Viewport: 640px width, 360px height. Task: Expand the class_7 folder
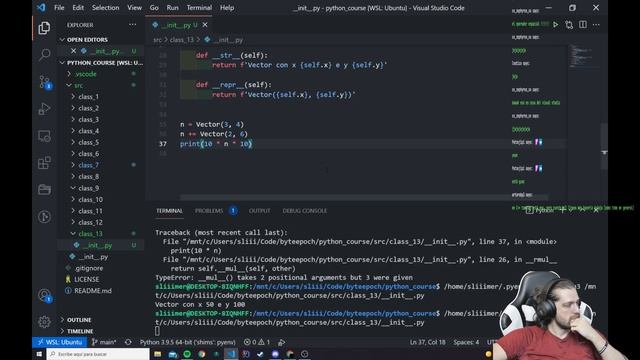(x=100, y=165)
